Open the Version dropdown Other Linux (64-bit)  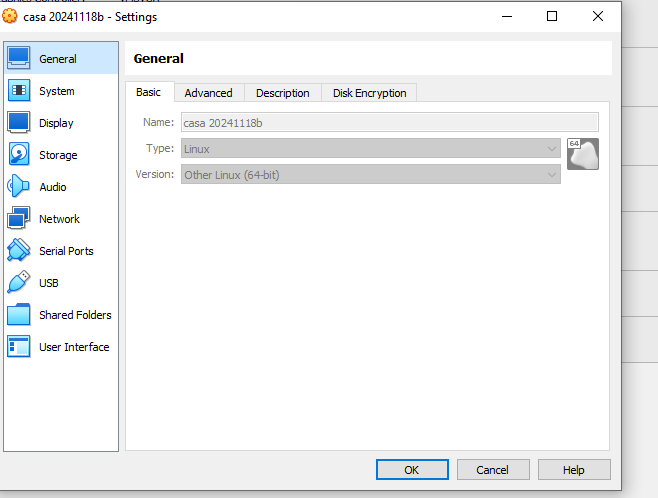[370, 175]
